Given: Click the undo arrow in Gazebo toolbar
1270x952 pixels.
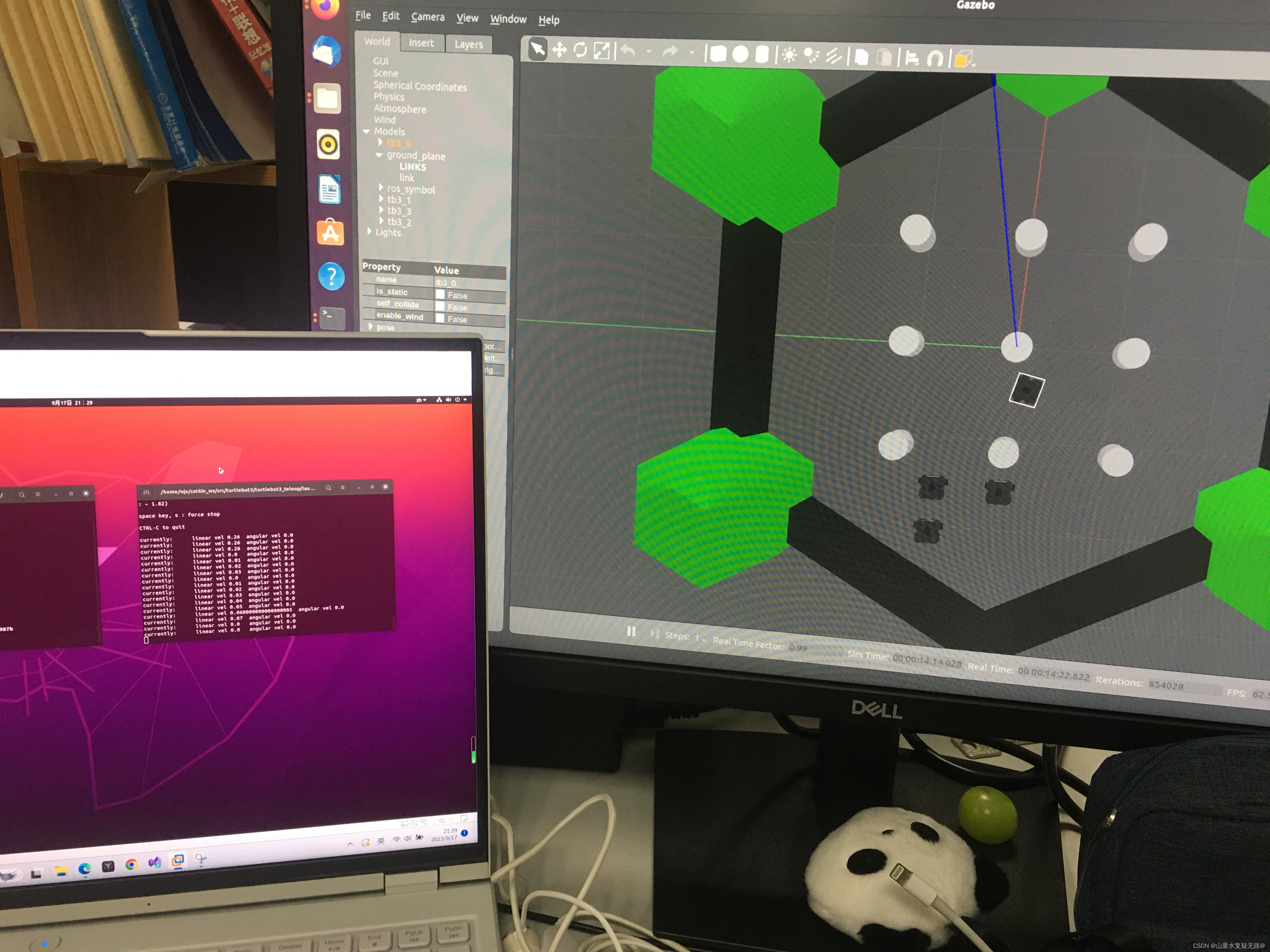Looking at the screenshot, I should 628,52.
